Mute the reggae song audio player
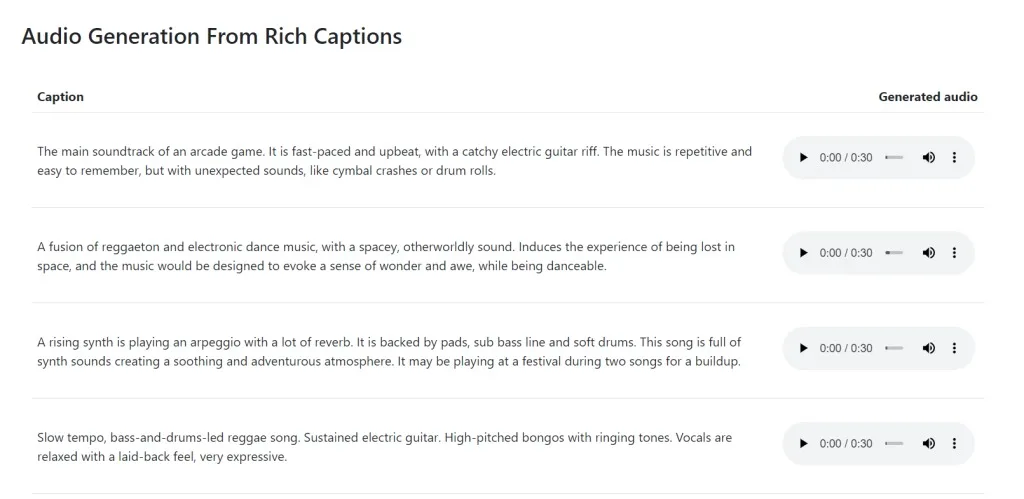The height and width of the screenshot is (499, 1024). coord(929,443)
